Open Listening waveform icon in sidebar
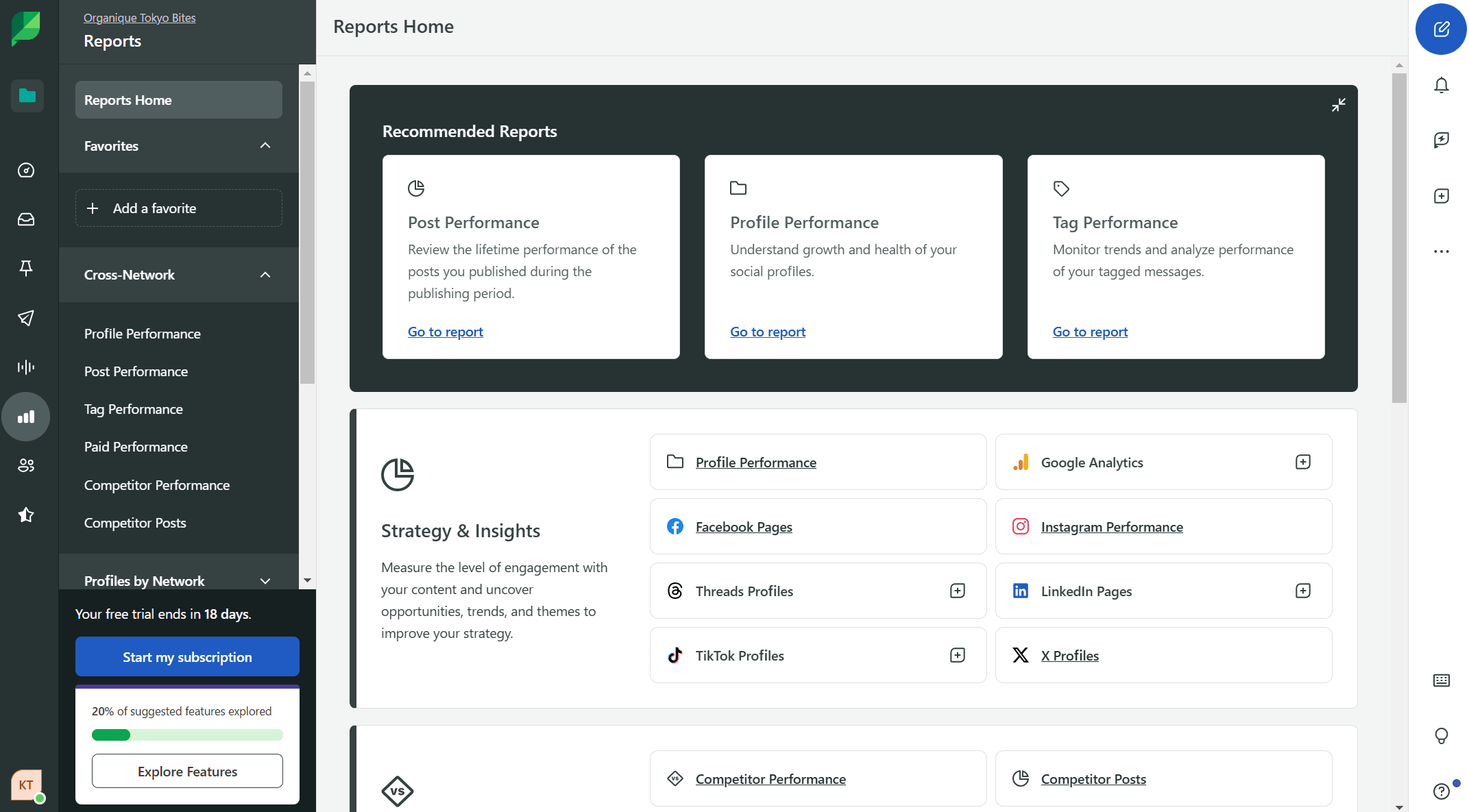Viewport: 1469px width, 812px height. click(x=26, y=367)
